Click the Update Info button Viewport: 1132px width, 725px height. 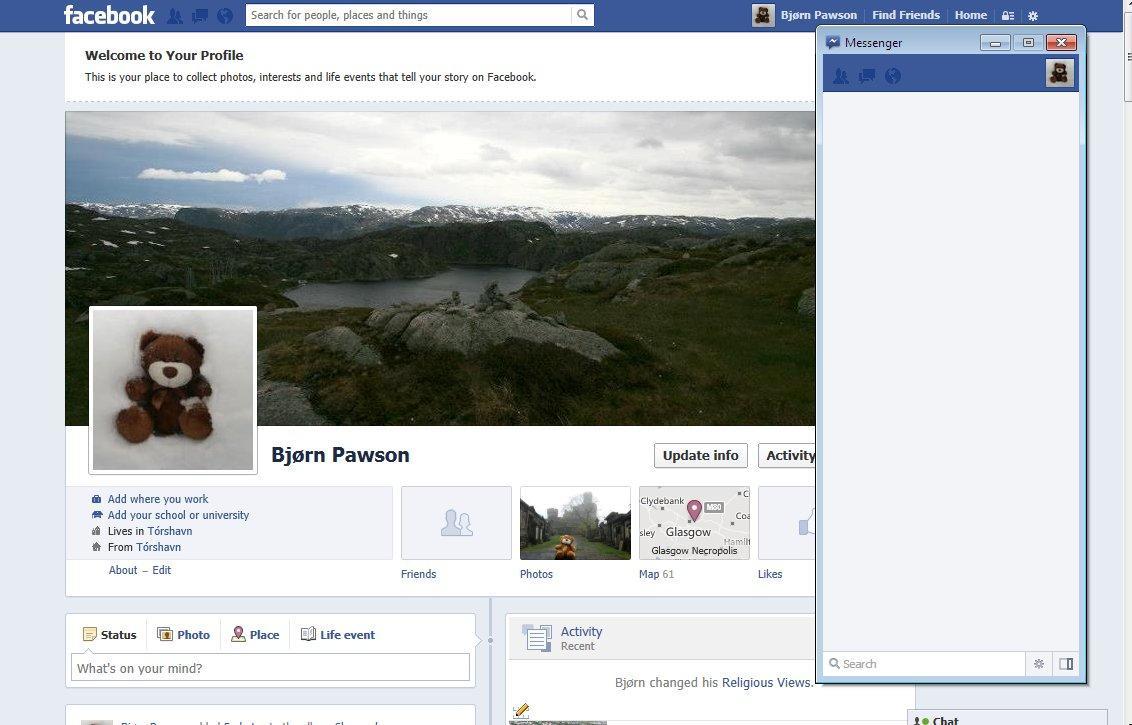coord(700,455)
